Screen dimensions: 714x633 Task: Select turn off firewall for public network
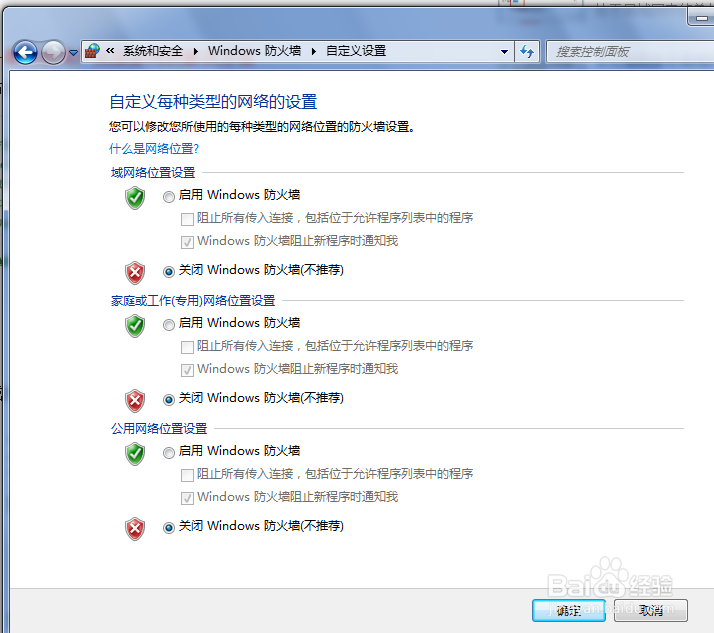[169, 528]
